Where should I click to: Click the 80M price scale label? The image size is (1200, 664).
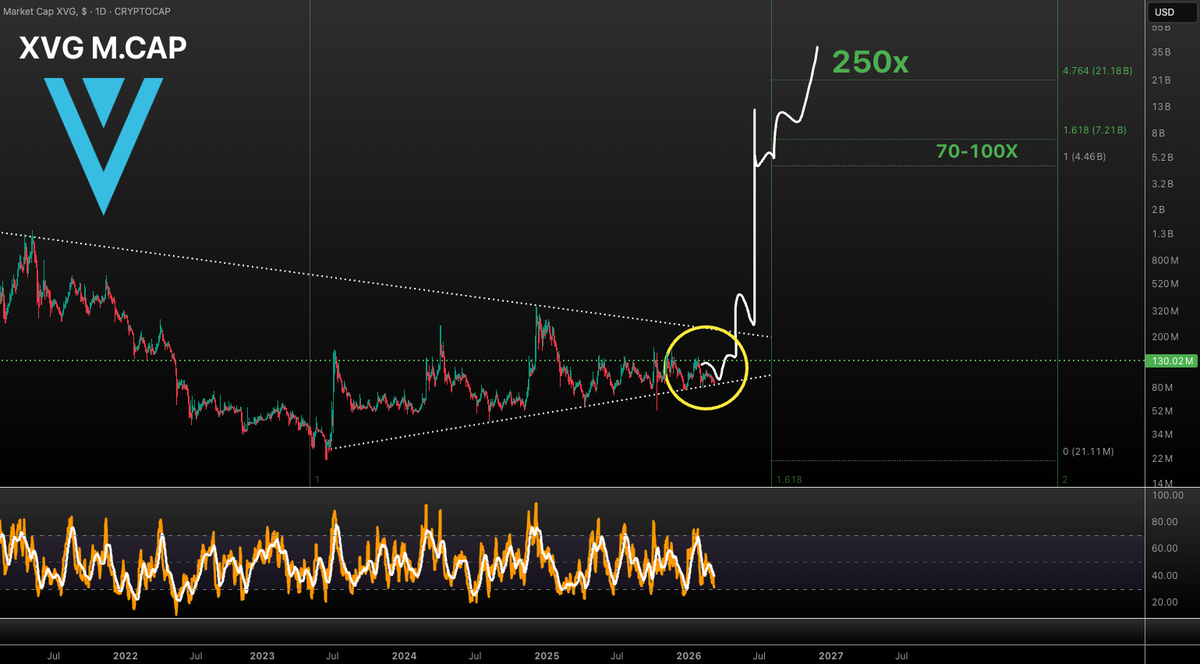pyautogui.click(x=1162, y=387)
